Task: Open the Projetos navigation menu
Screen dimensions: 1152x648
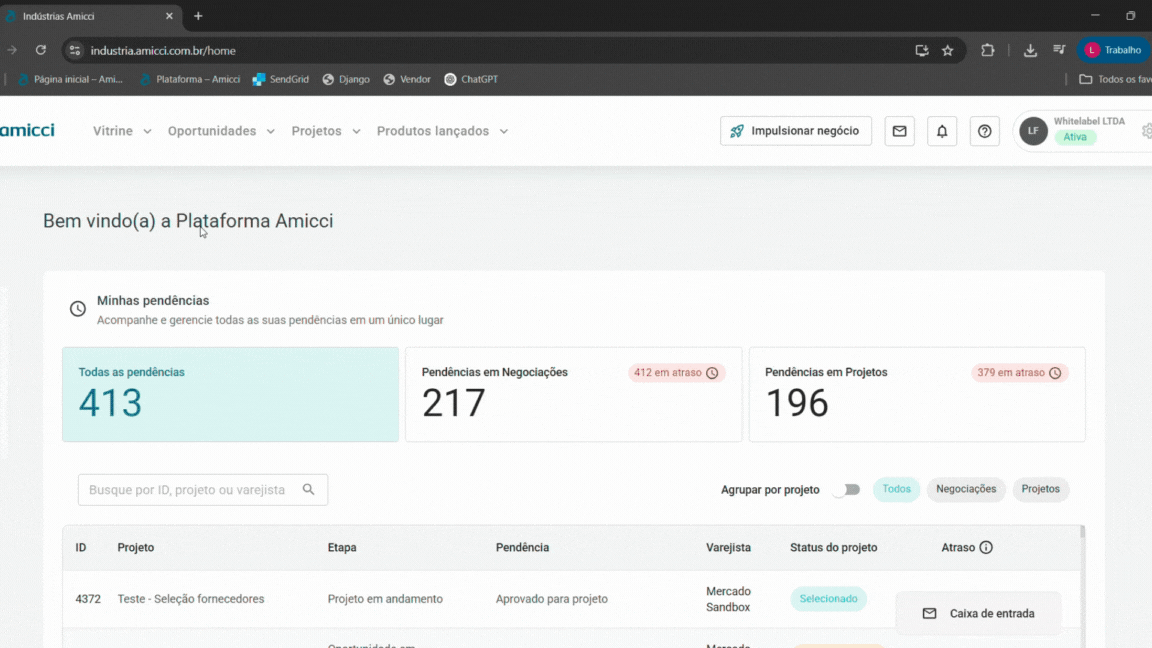Action: tap(325, 131)
